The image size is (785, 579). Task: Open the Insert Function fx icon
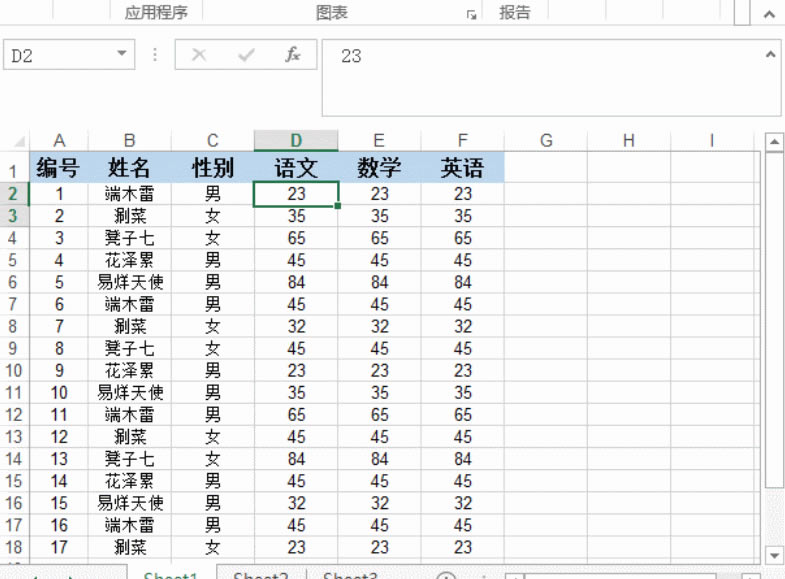[x=292, y=55]
